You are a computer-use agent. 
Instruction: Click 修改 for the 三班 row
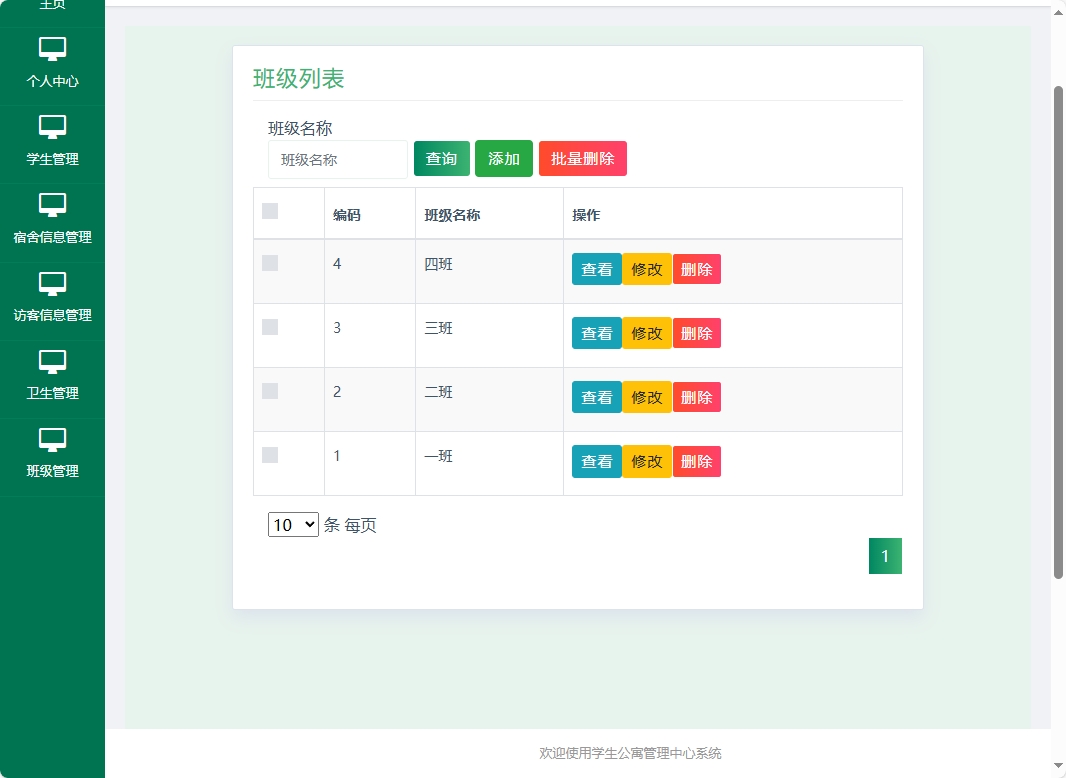(646, 333)
